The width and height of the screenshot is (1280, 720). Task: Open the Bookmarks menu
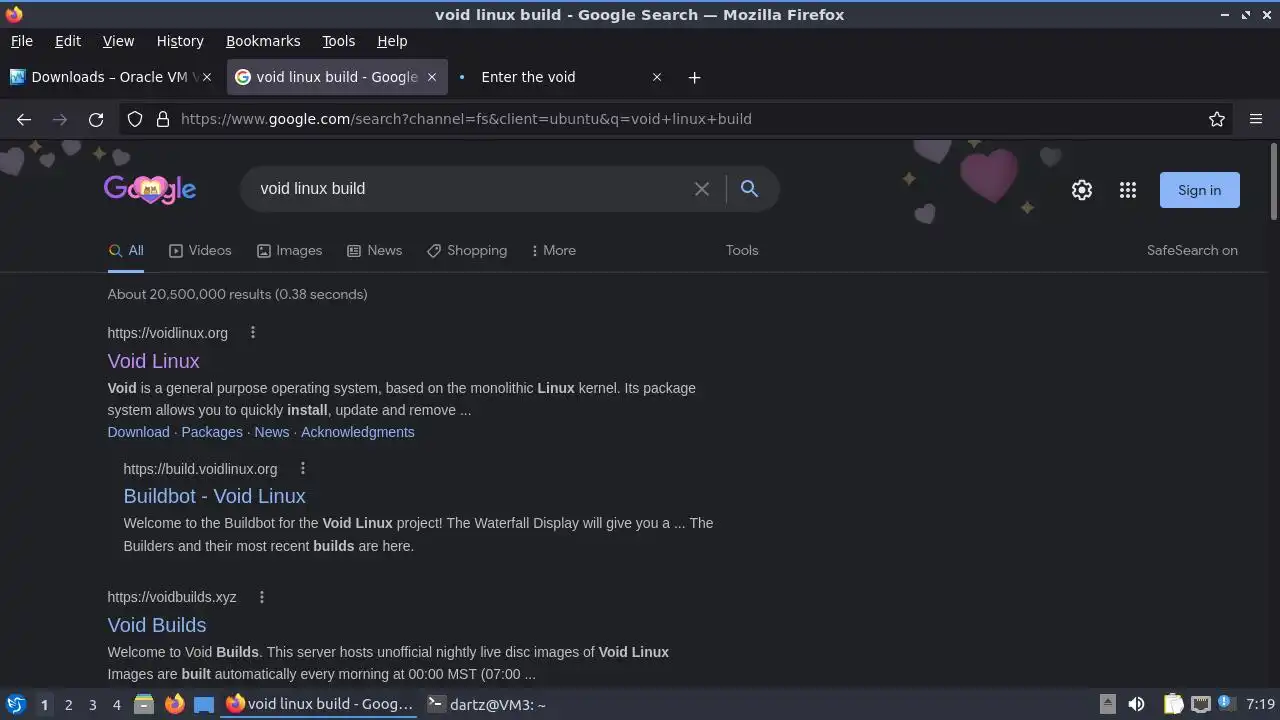[x=263, y=41]
